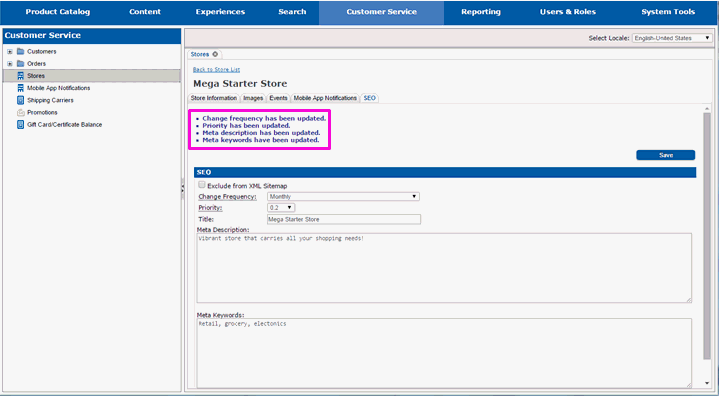This screenshot has height=396, width=719.
Task: Click the Promotions icon
Action: pyautogui.click(x=20, y=112)
